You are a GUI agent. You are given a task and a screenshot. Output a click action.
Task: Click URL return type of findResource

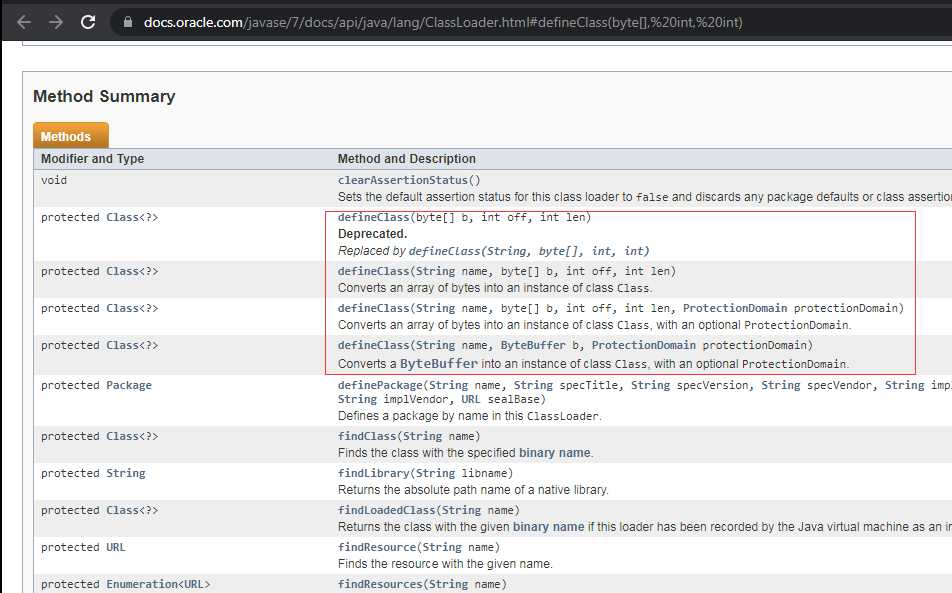point(116,547)
